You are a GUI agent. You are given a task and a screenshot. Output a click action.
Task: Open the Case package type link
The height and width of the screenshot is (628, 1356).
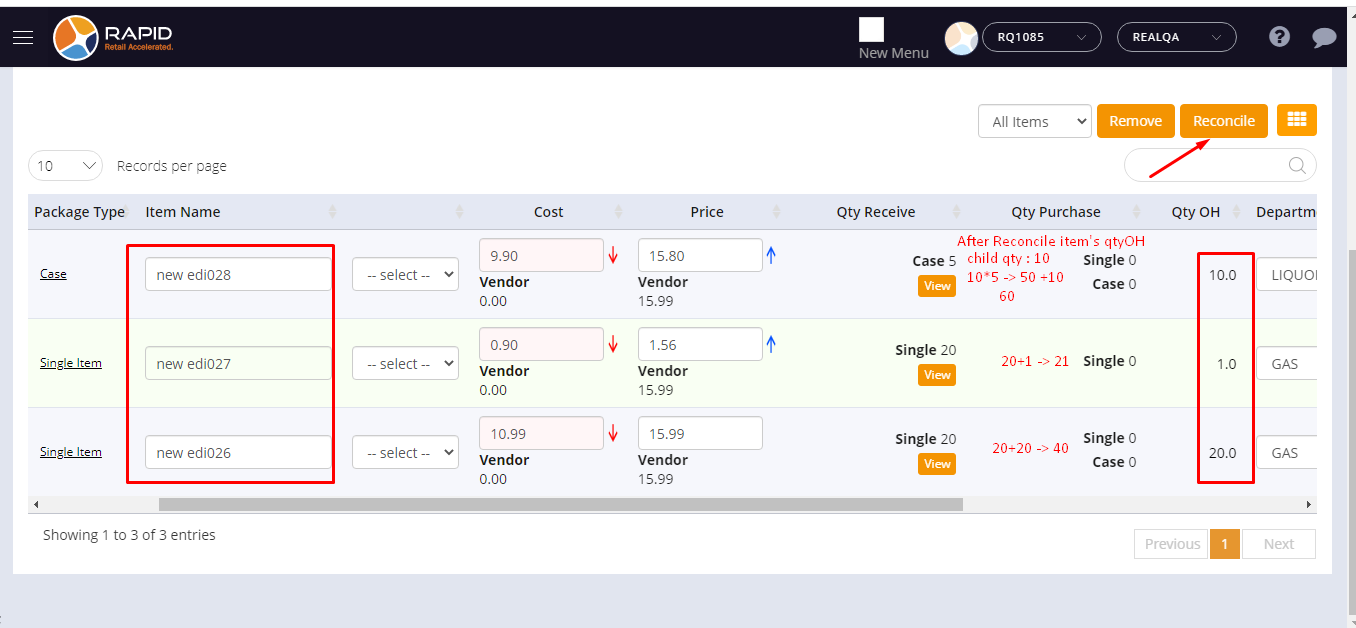pos(53,274)
